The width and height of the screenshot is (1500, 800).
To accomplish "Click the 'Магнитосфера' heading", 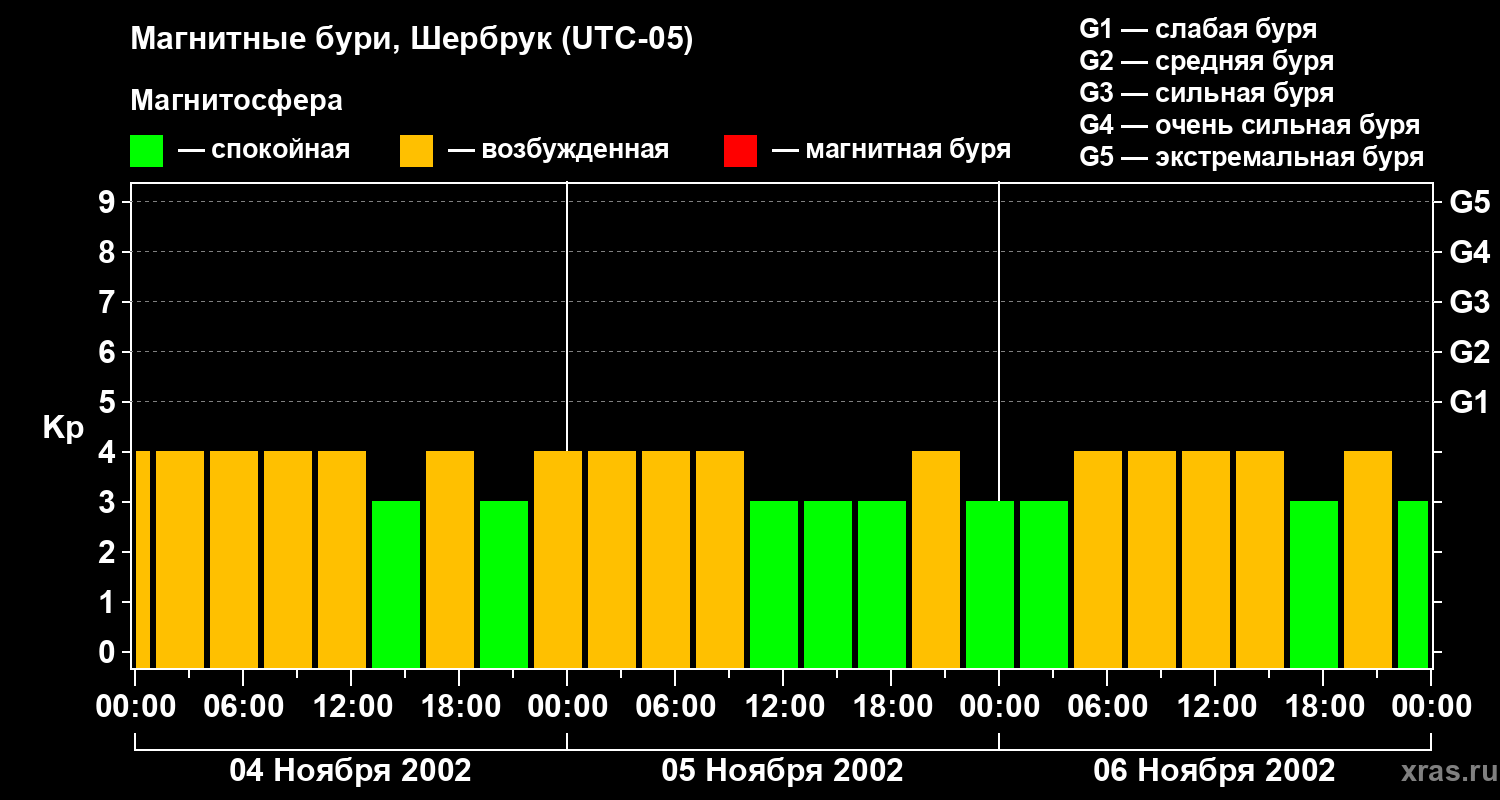I will [x=236, y=101].
